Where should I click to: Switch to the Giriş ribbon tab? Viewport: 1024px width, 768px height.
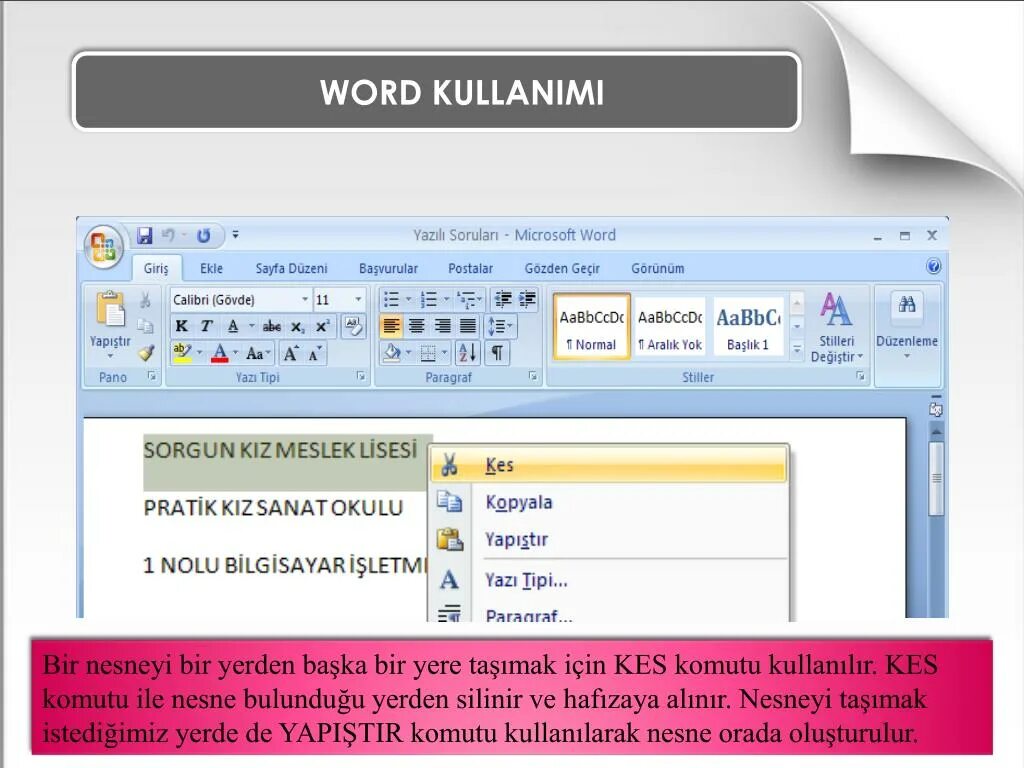pyautogui.click(x=156, y=268)
